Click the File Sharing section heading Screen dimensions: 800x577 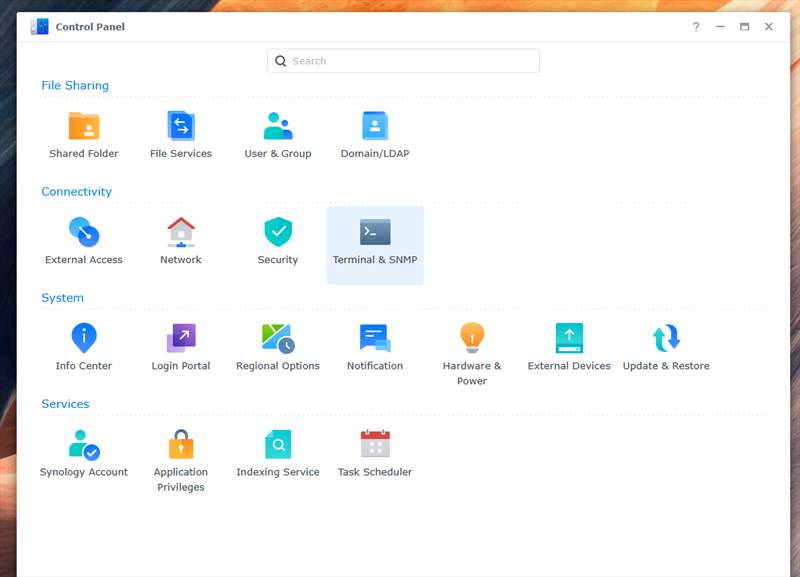click(75, 86)
